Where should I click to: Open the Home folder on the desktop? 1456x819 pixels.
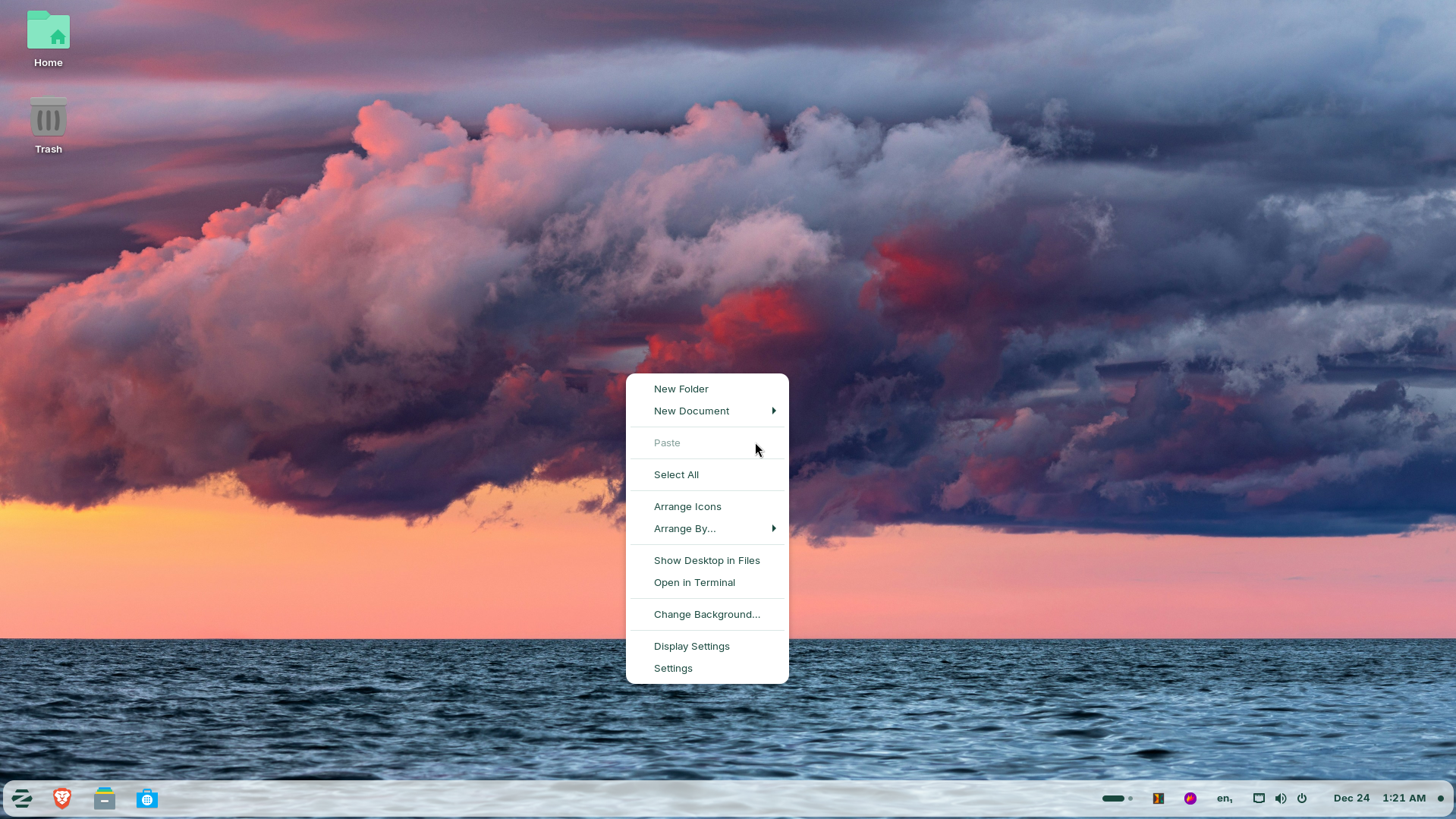[x=48, y=32]
